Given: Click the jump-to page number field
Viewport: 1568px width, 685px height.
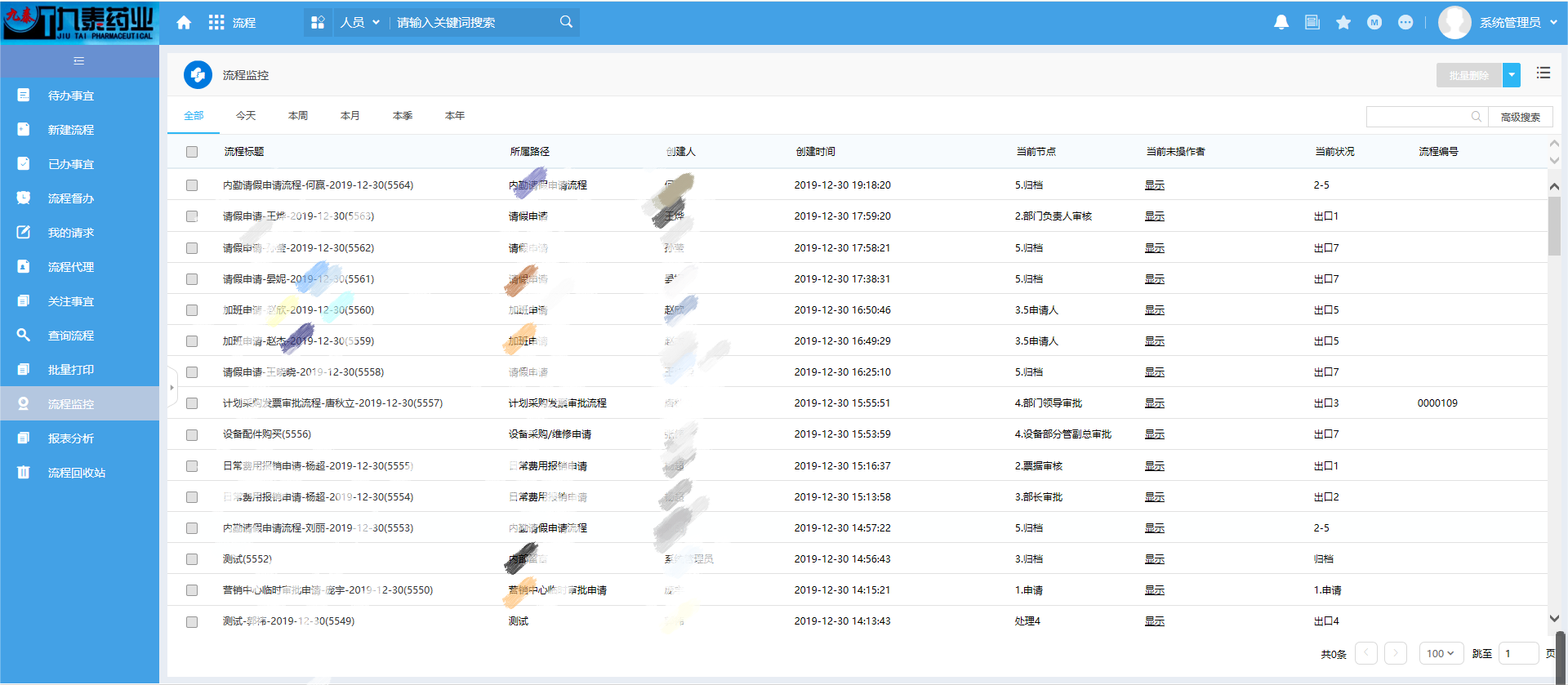Looking at the screenshot, I should 1519,654.
